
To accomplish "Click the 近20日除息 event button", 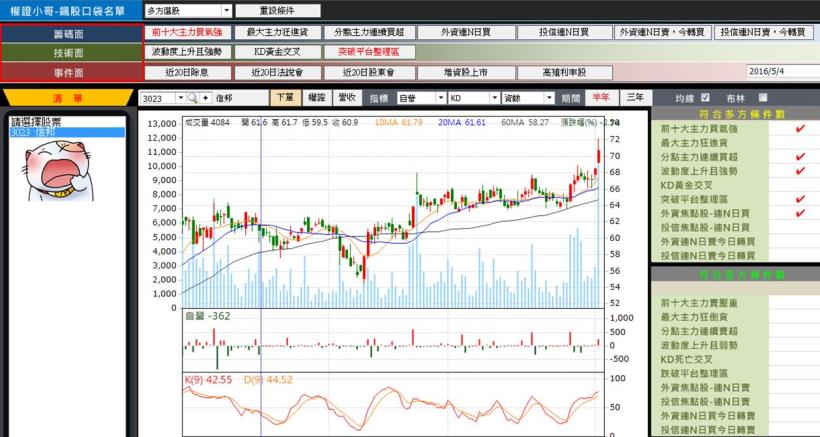I will [x=187, y=73].
